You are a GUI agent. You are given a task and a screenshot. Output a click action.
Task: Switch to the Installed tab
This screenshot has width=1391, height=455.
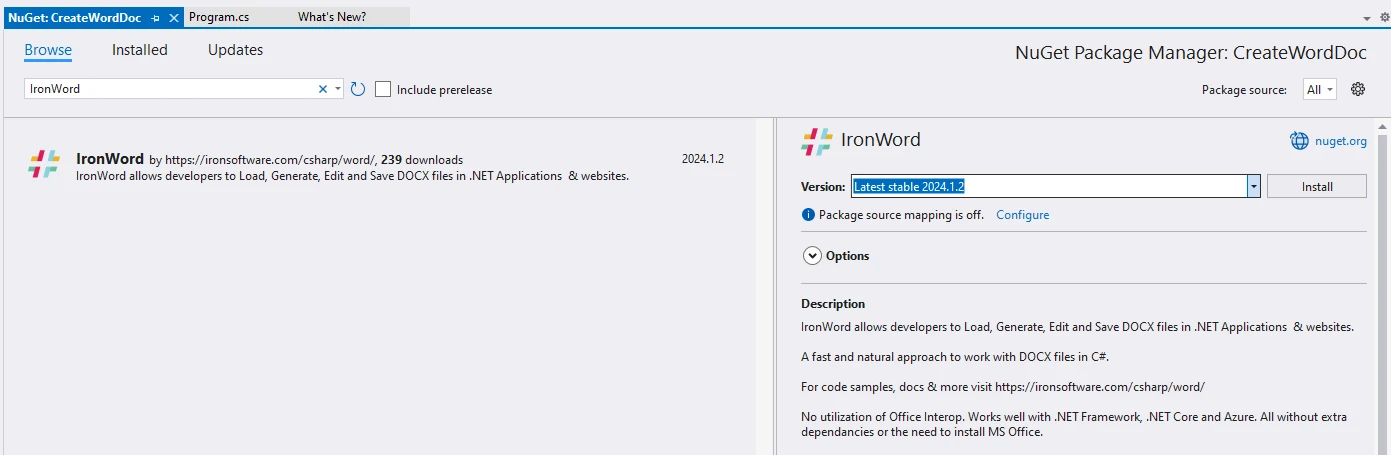pyautogui.click(x=140, y=50)
